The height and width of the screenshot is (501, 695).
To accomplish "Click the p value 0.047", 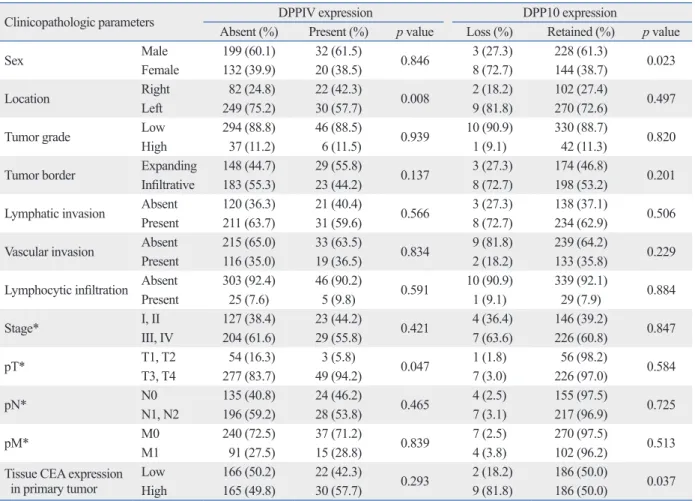I will 415,367.
